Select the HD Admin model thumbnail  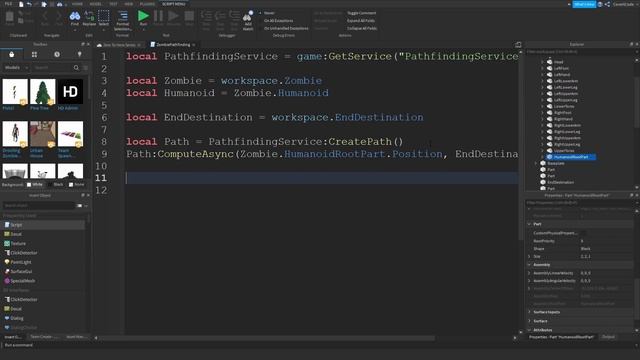tap(70, 92)
